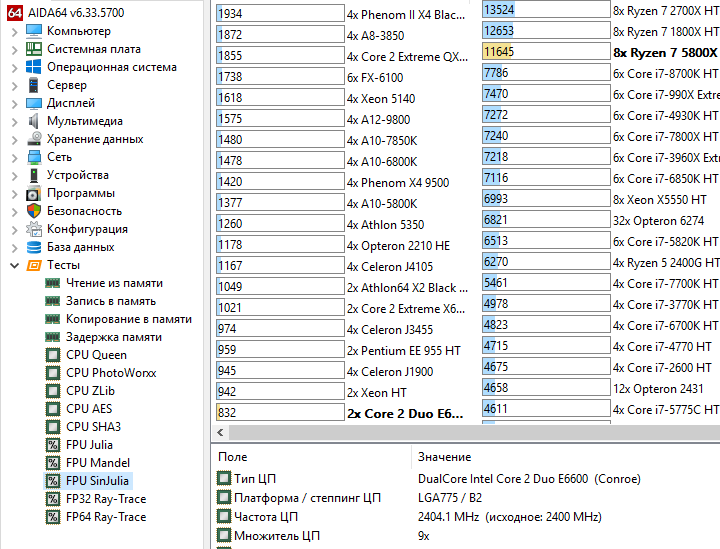Select the 32x Opteron 6274 row
Viewport: 720px width, 549px height.
658,221
